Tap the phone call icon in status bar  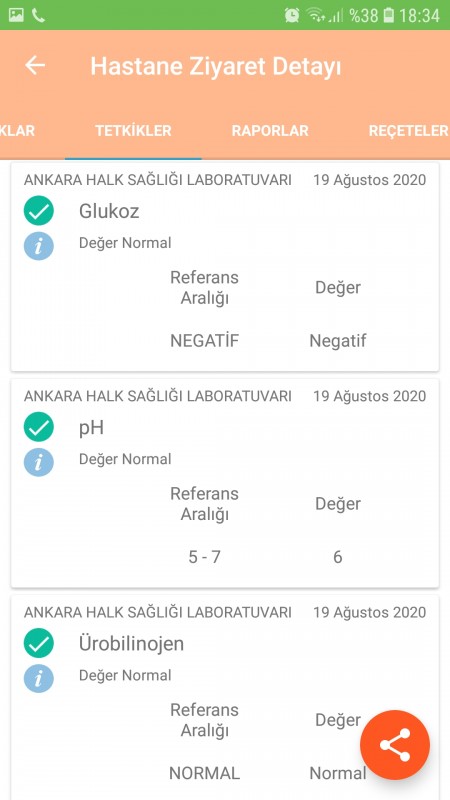click(x=38, y=15)
